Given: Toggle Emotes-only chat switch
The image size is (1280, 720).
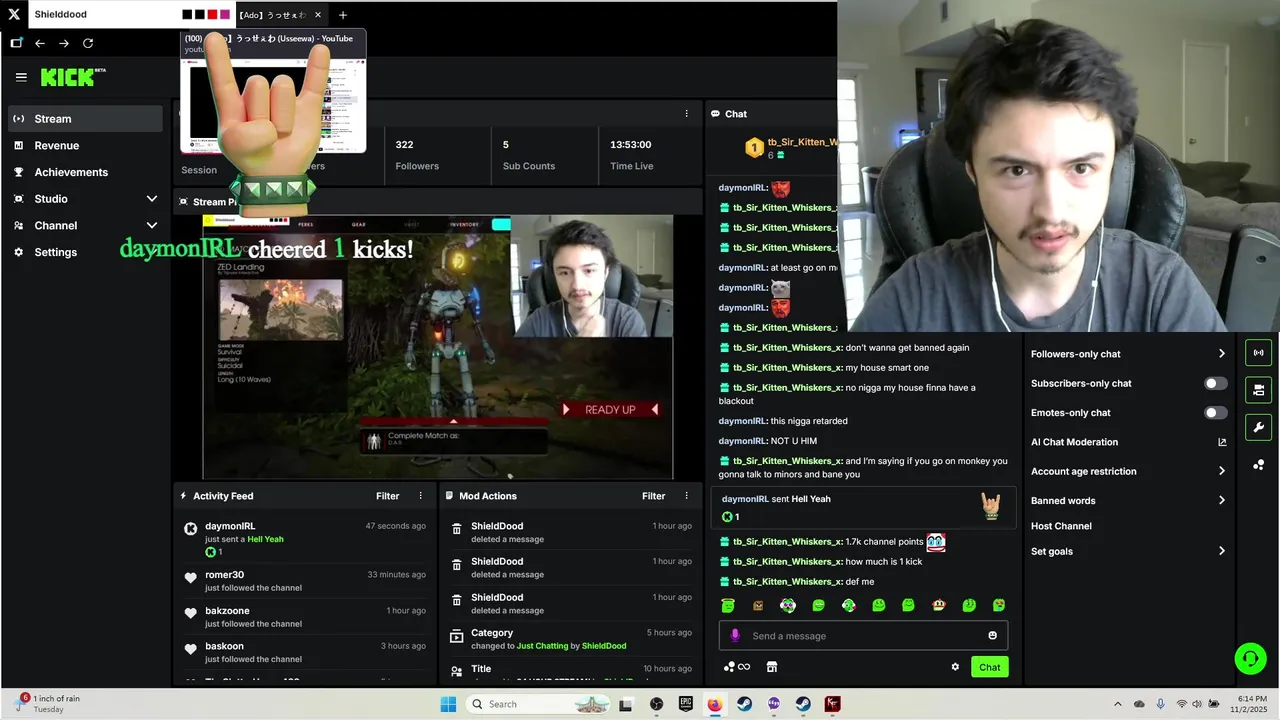Looking at the screenshot, I should pyautogui.click(x=1215, y=412).
